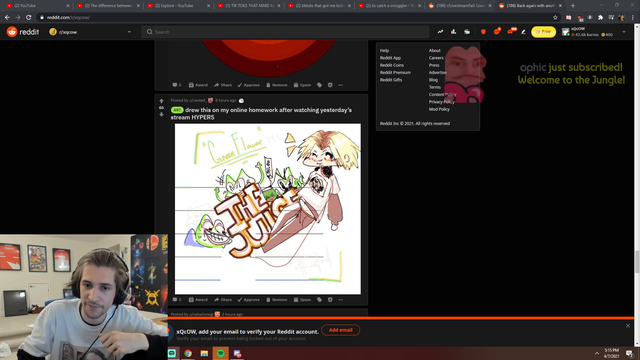This screenshot has width=640, height=360.
Task: Open the chat icon with notification badge
Action: click(x=497, y=31)
